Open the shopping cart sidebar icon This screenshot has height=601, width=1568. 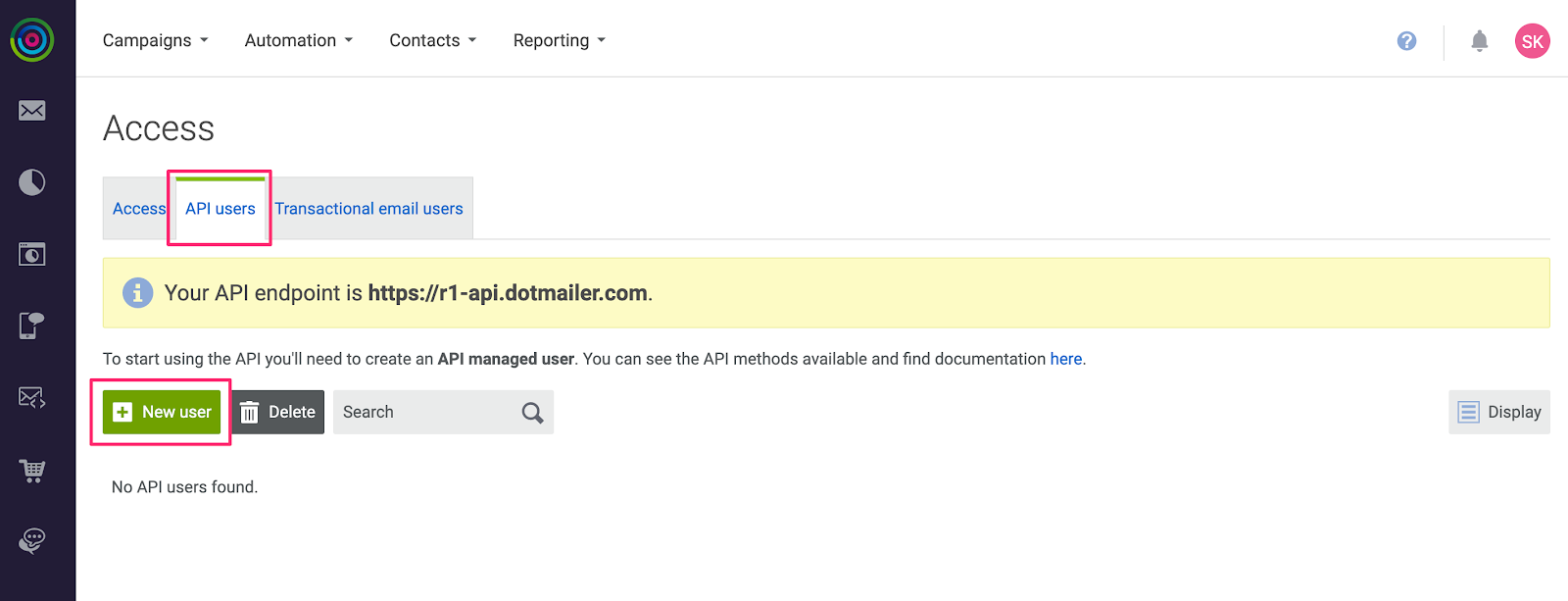[x=32, y=471]
